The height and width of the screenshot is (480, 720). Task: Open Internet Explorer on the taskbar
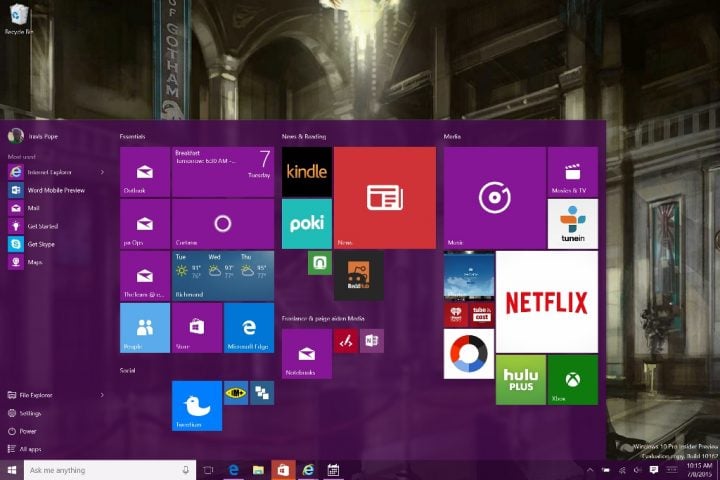(x=308, y=470)
